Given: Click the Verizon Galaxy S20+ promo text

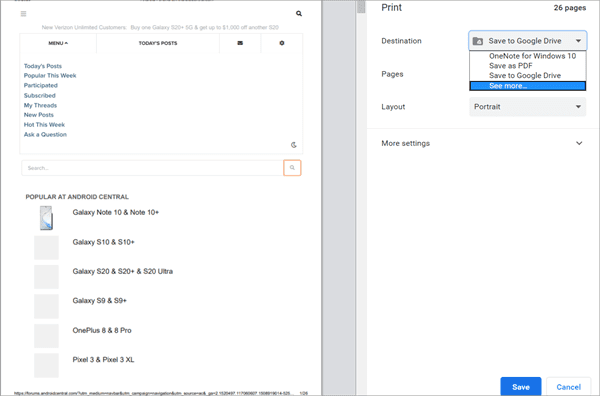Looking at the screenshot, I should point(160,28).
